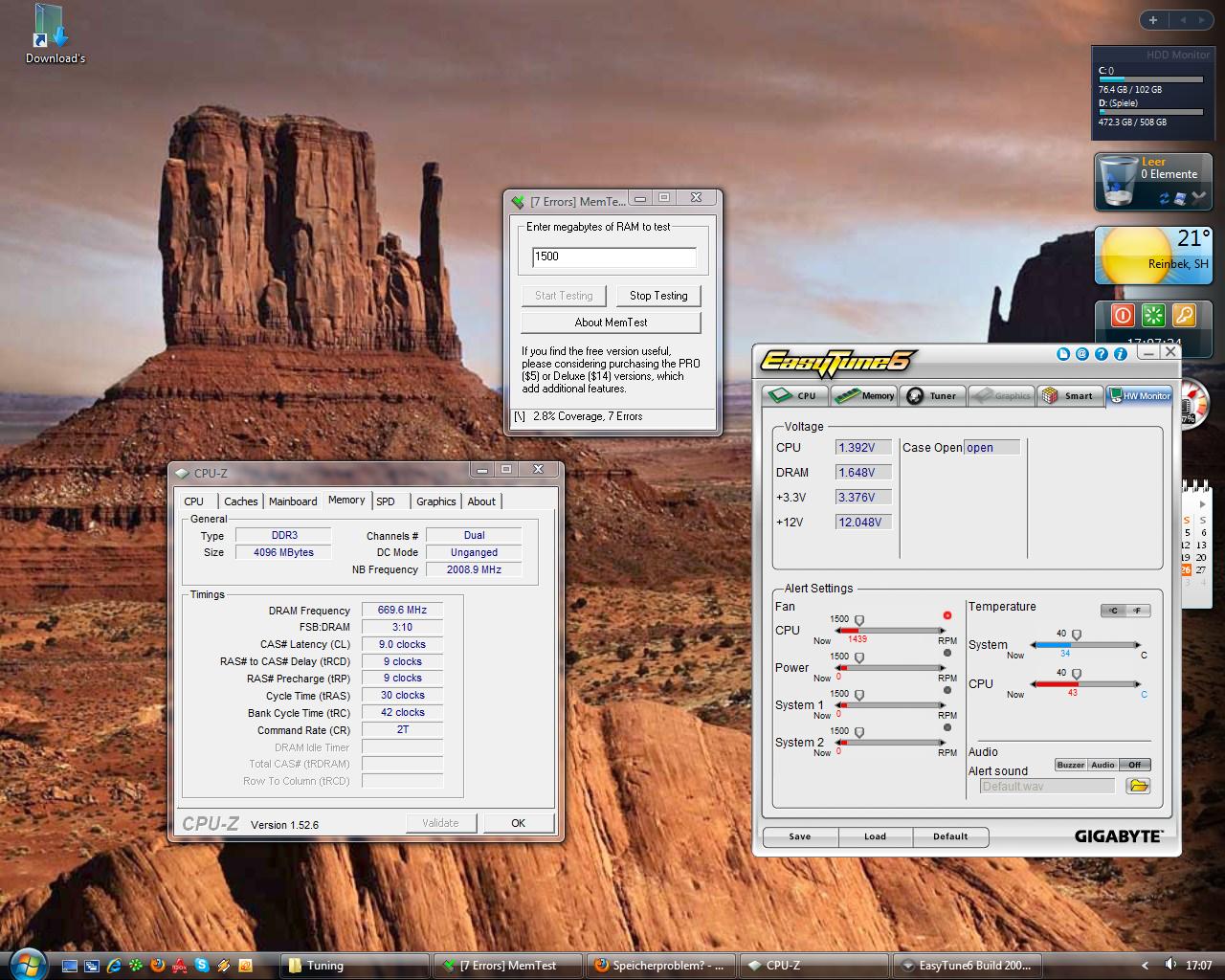Launch ICQ green flower quick launch icon

click(136, 966)
